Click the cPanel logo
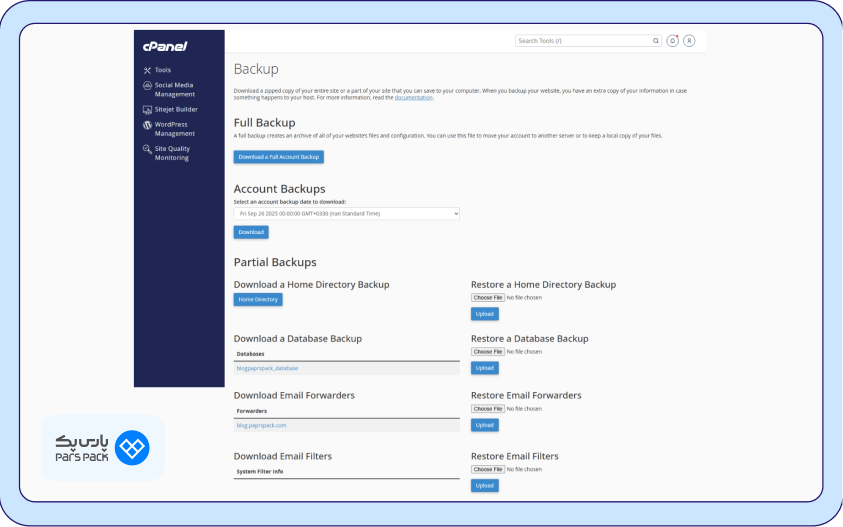 165,46
